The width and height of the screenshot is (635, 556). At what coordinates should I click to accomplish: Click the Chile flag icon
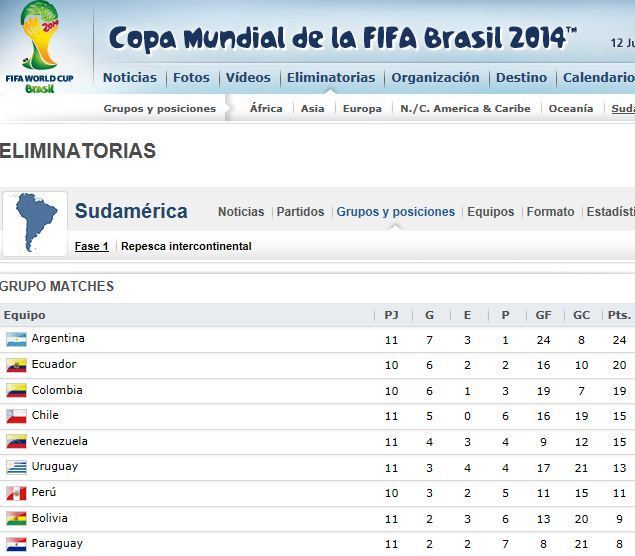pos(16,416)
